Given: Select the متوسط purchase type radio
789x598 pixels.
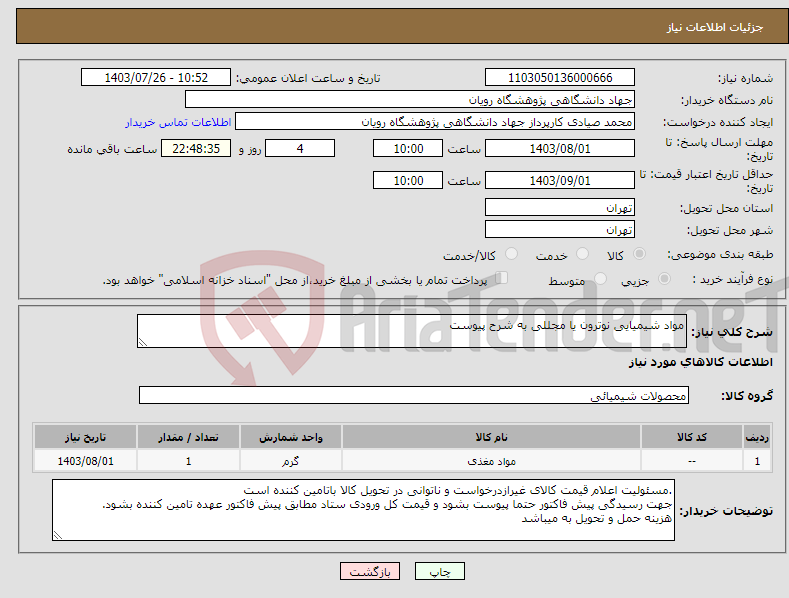Looking at the screenshot, I should click(600, 279).
